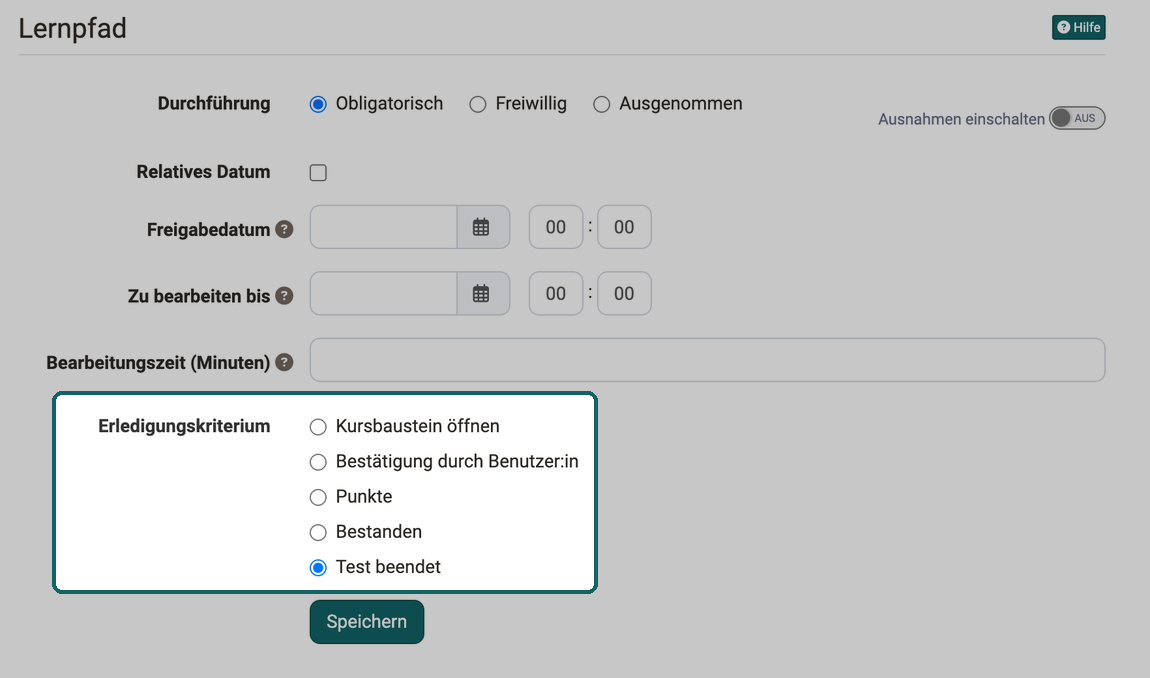Enable the Relatives Datum checkbox
The height and width of the screenshot is (678, 1150).
(x=318, y=172)
